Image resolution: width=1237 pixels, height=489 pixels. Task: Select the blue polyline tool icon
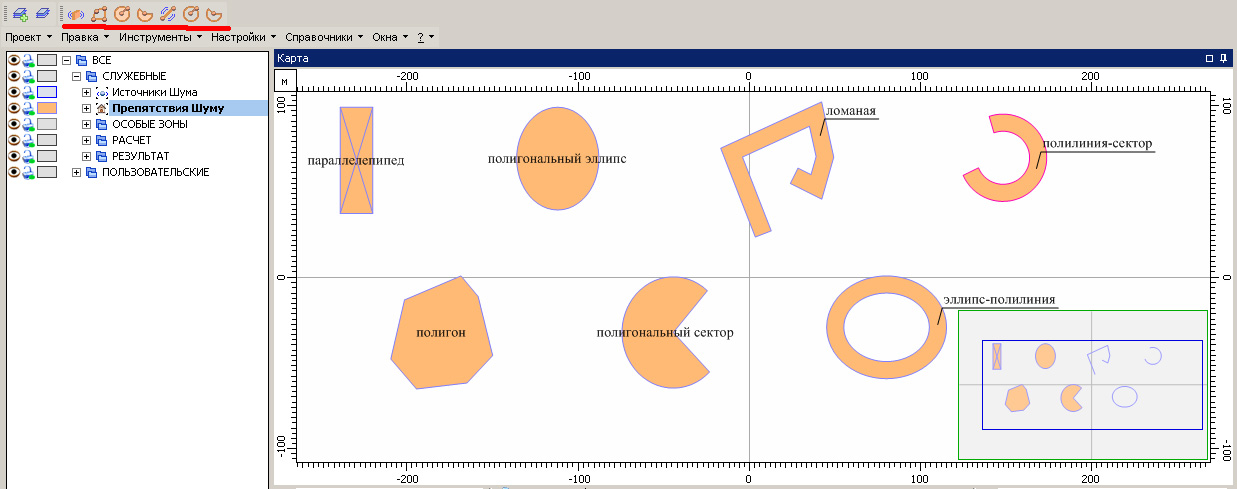pos(168,14)
